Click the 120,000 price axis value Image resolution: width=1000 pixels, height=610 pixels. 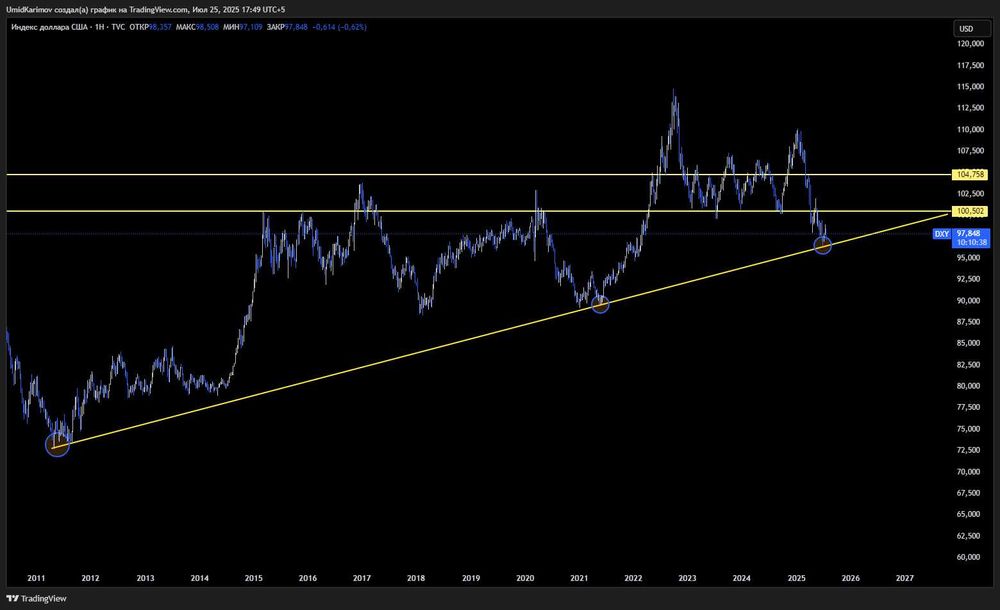pos(971,44)
